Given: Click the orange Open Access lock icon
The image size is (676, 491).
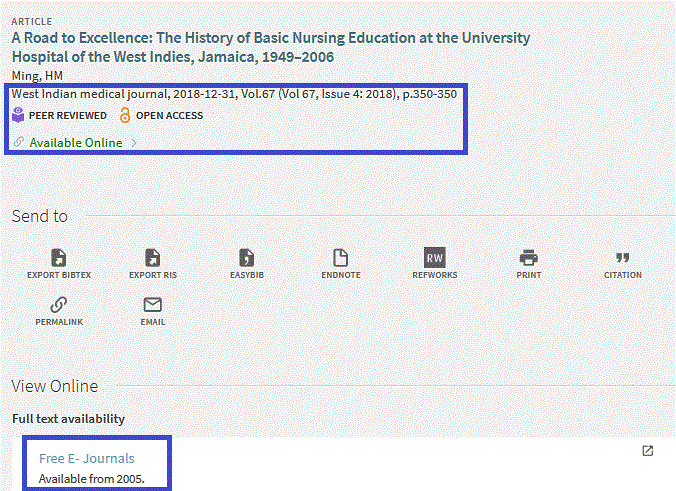Looking at the screenshot, I should 125,115.
